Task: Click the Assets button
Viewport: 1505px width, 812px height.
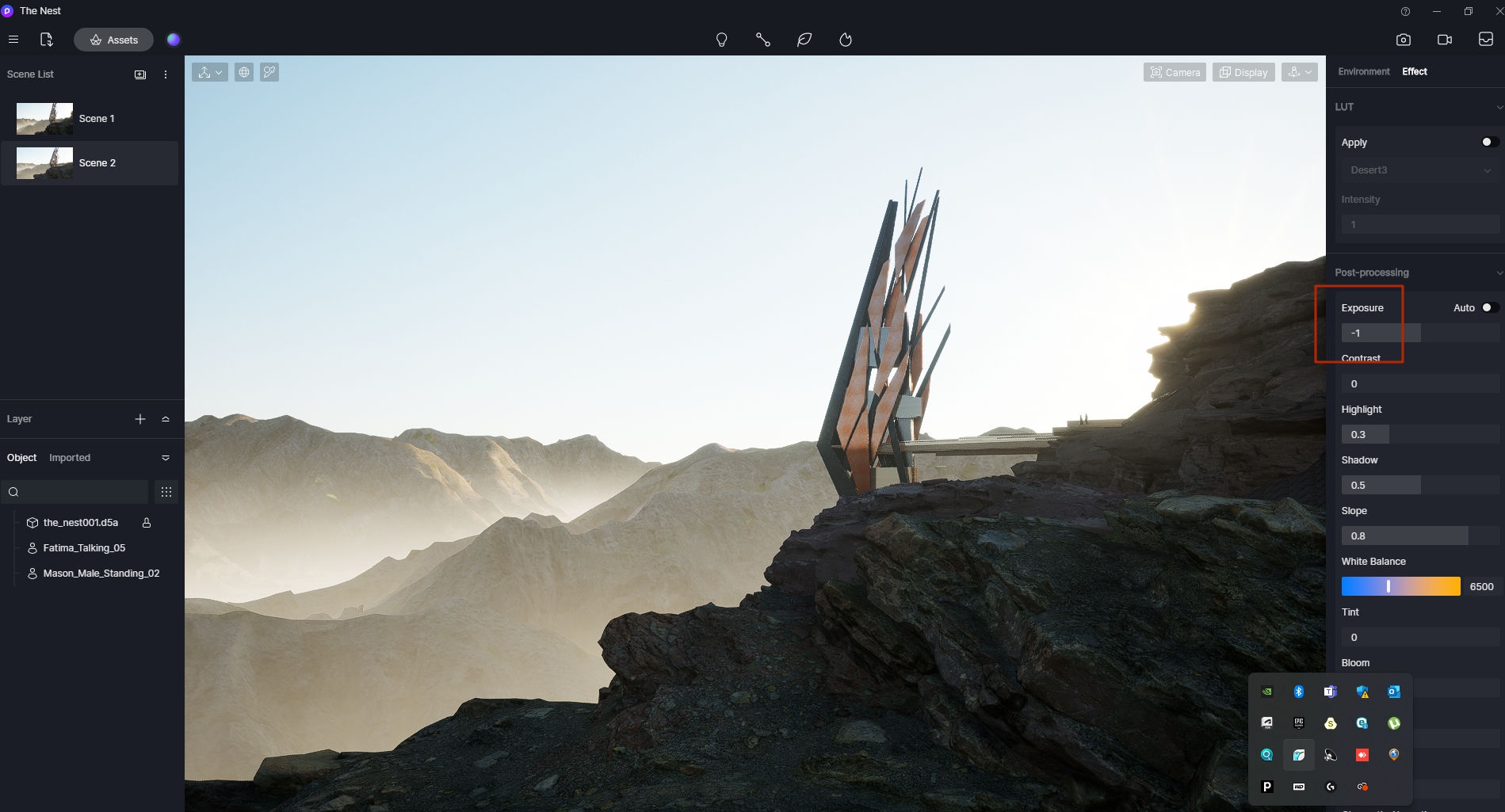Action: pos(113,40)
